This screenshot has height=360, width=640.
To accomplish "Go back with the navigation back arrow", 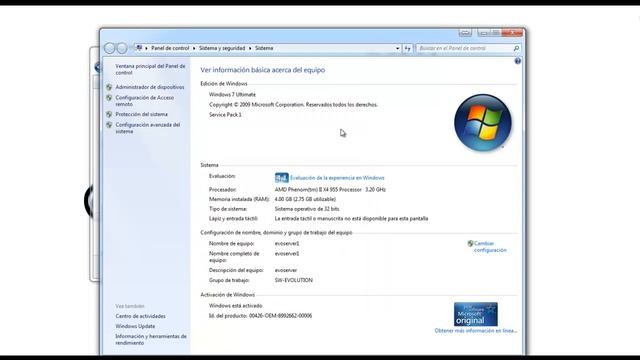I will 109,48.
